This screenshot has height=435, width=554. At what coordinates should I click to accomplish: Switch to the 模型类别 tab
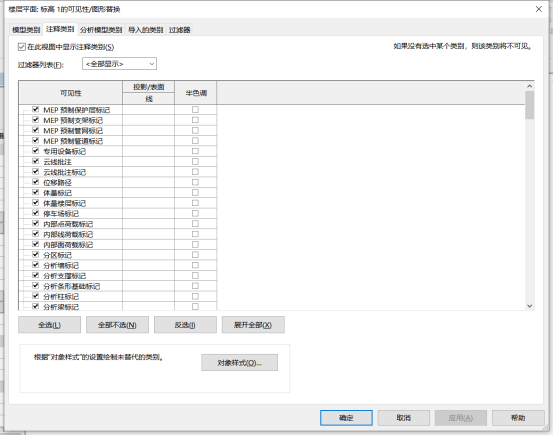pos(26,30)
